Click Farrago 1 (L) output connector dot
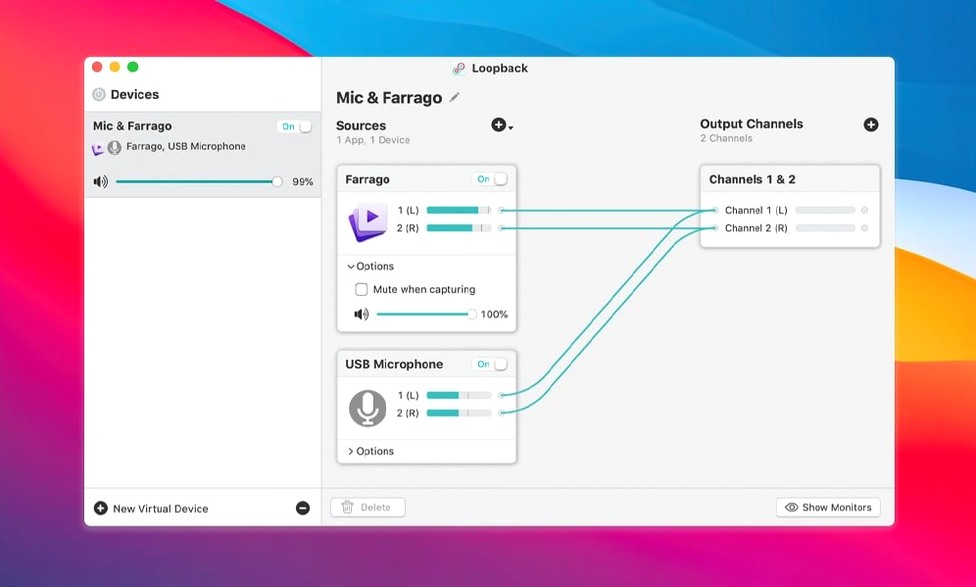Image resolution: width=976 pixels, height=587 pixels. click(x=502, y=210)
